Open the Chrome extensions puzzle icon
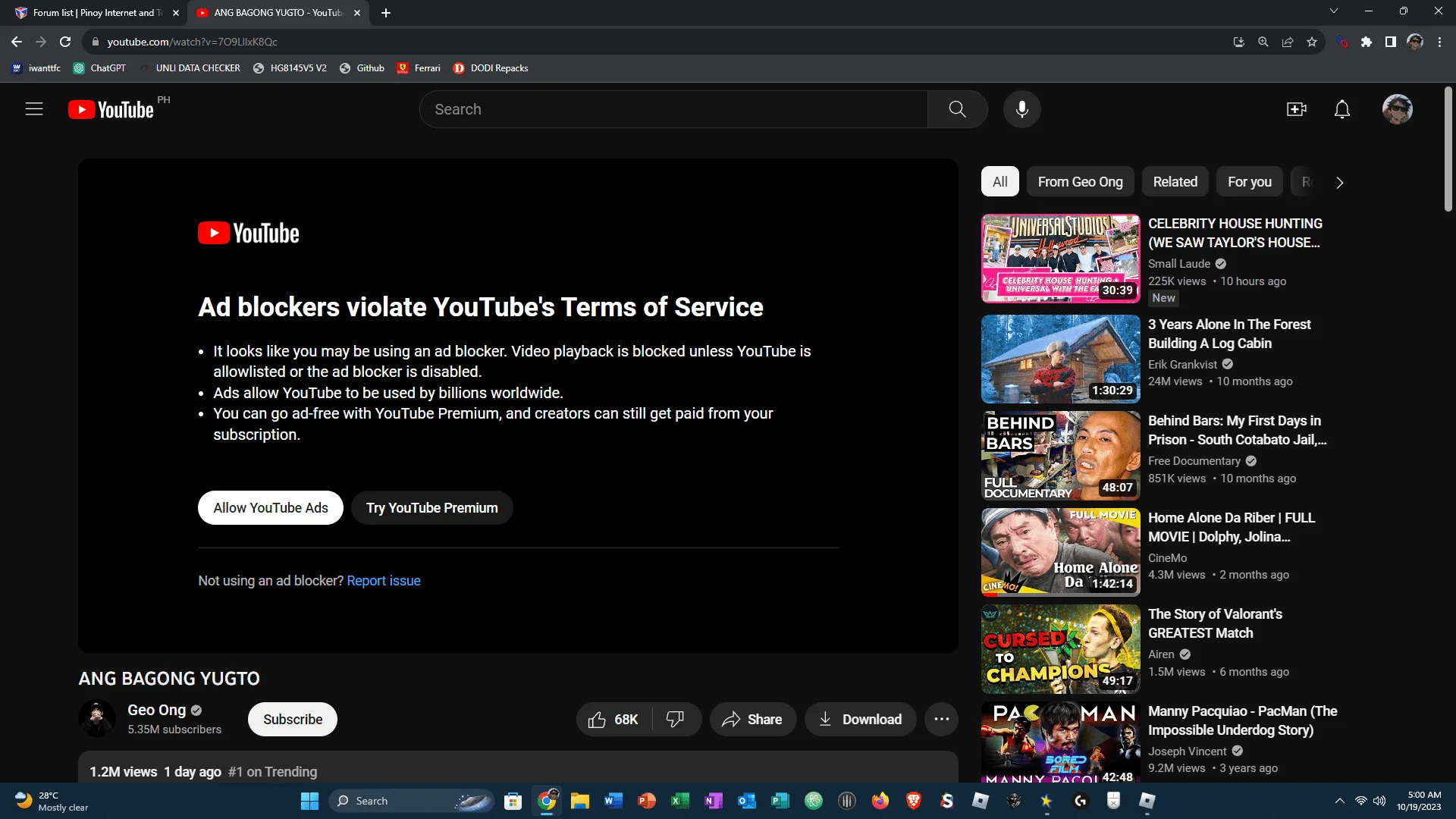 point(1367,42)
